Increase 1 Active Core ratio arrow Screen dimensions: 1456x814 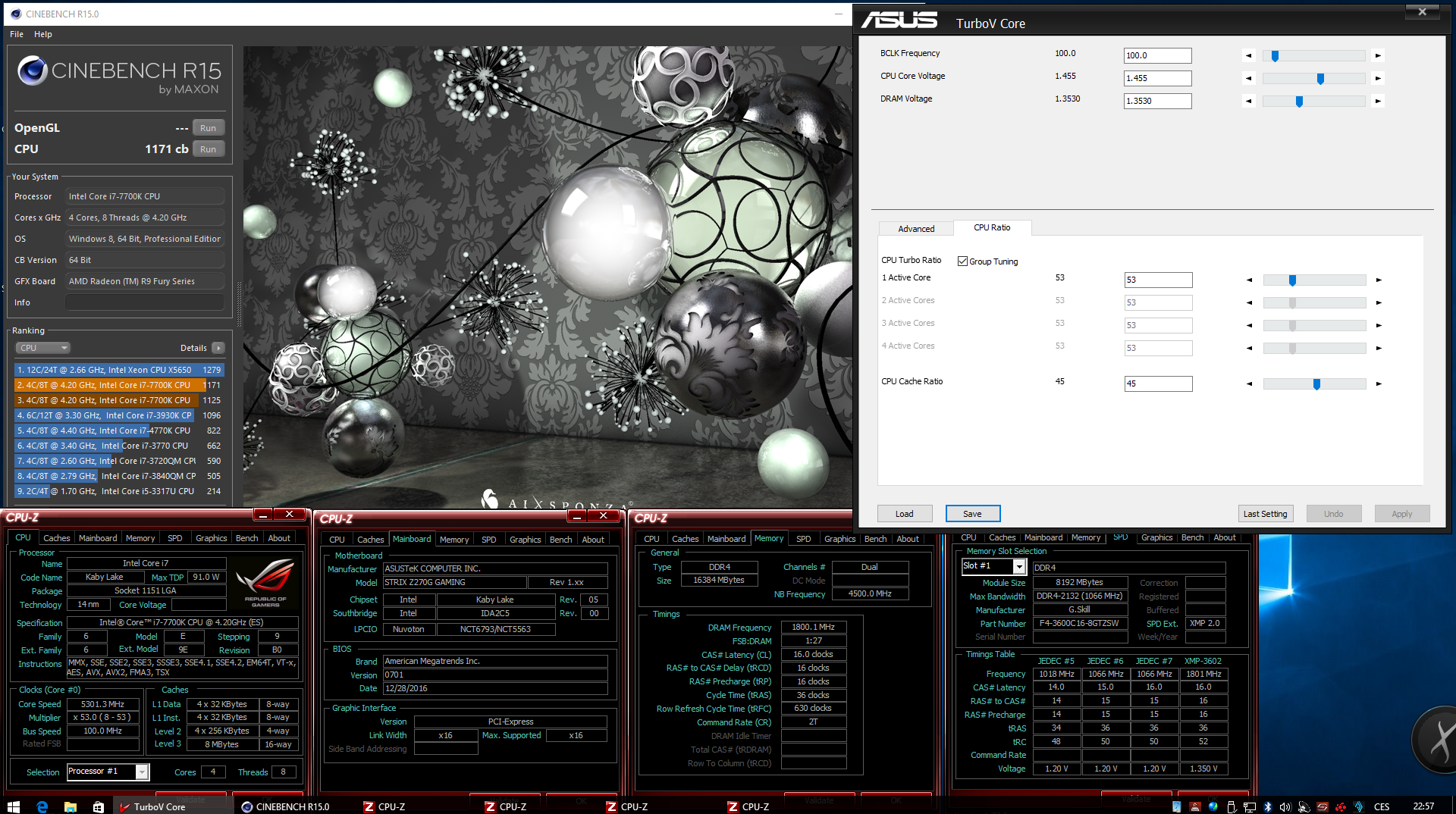click(x=1379, y=280)
